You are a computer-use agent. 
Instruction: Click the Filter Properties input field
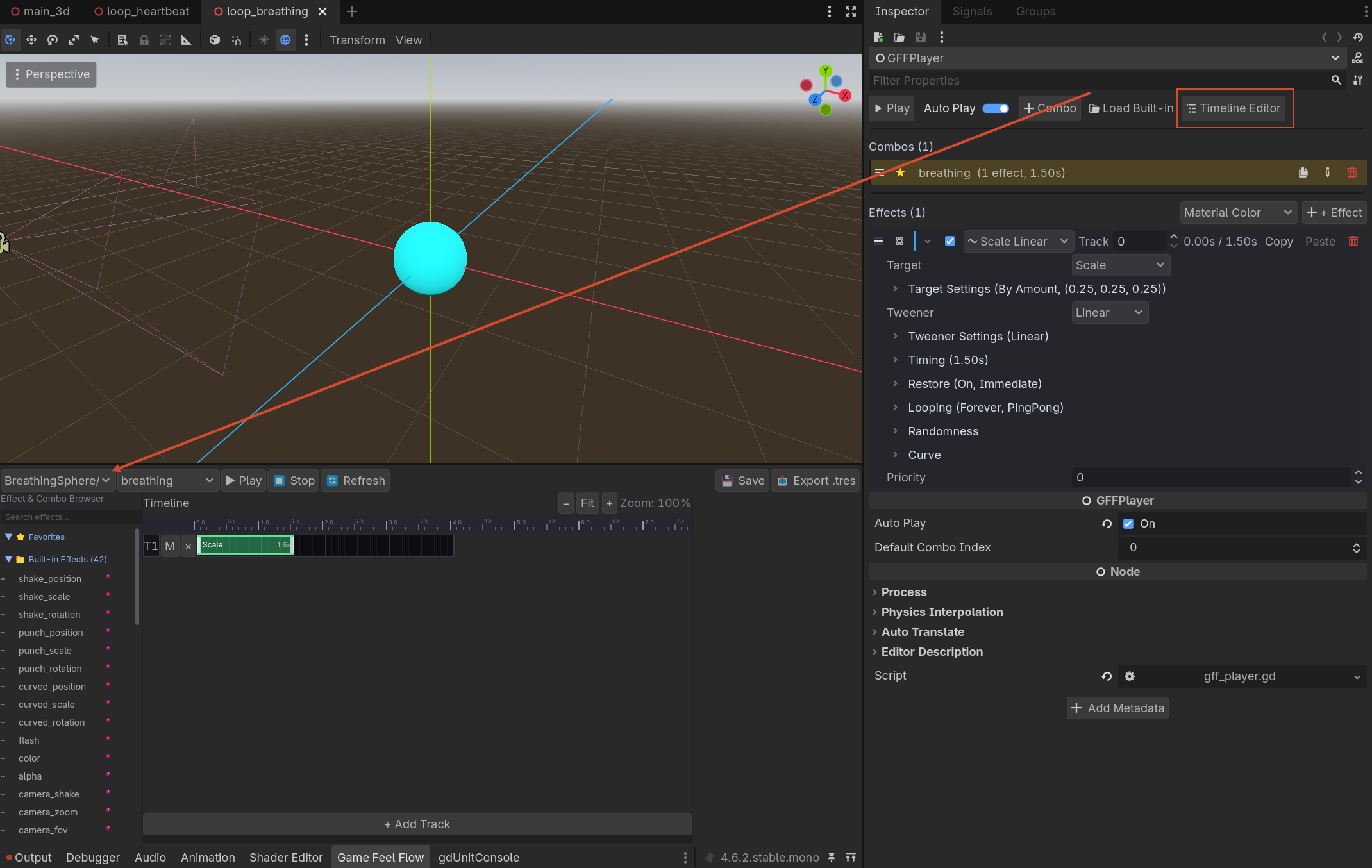coord(1100,80)
